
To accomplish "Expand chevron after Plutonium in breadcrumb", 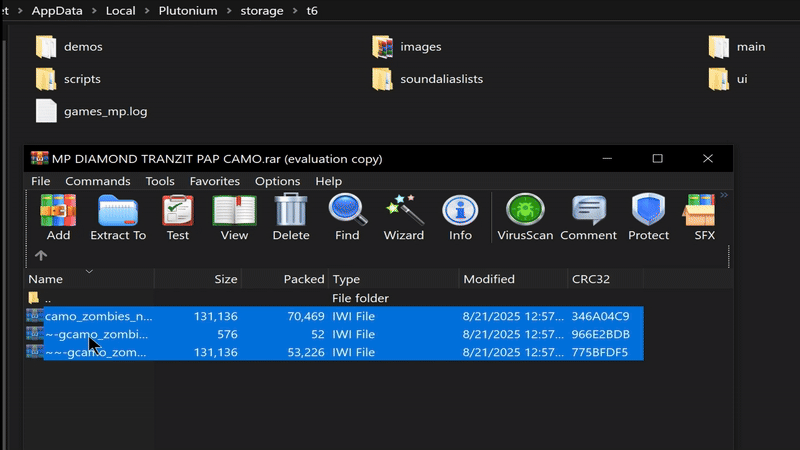I will click(x=229, y=11).
